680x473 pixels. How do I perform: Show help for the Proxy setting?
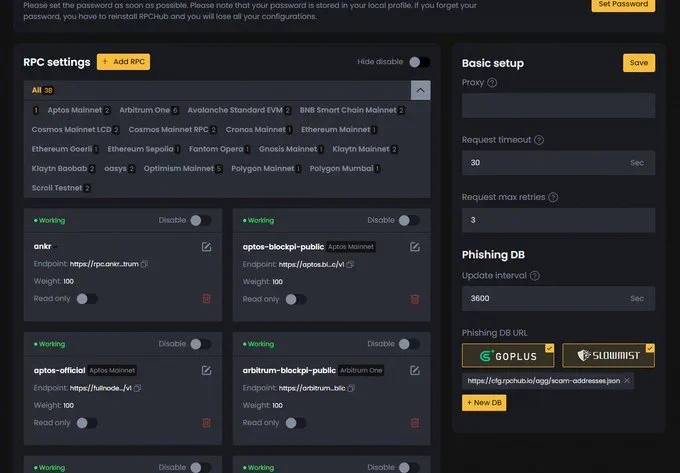point(492,82)
